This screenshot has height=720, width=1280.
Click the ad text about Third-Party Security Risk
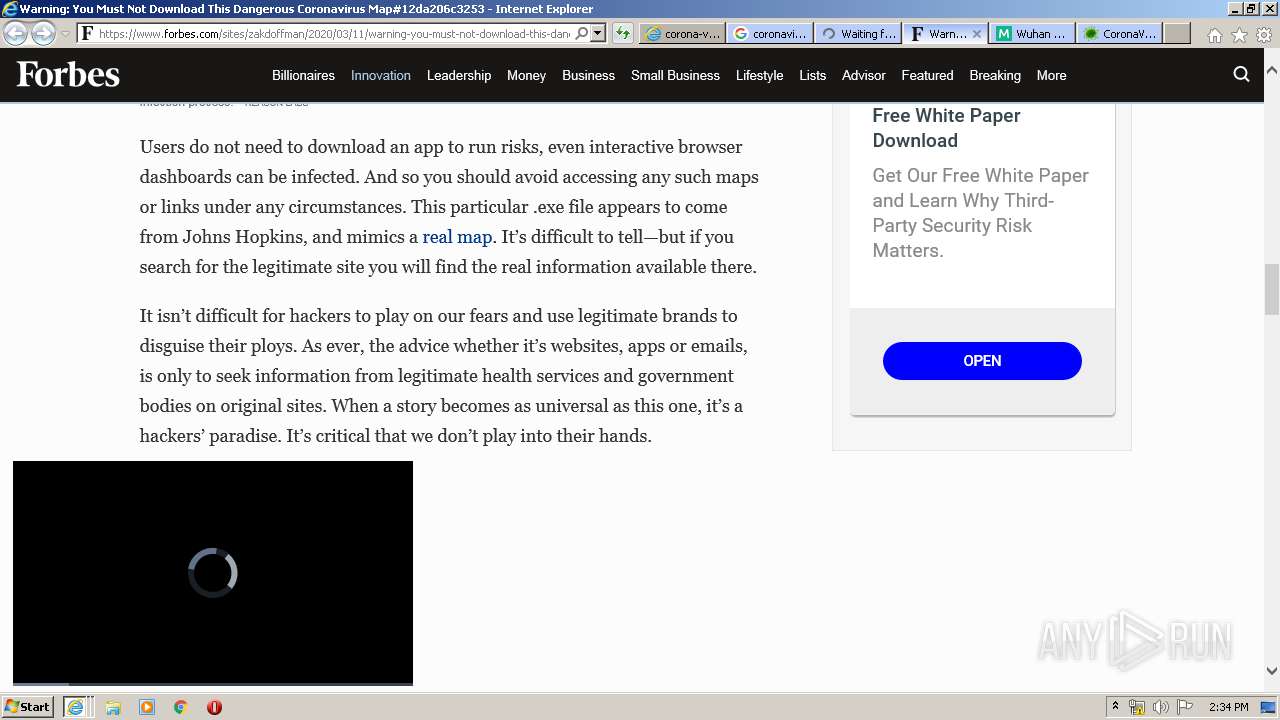980,213
